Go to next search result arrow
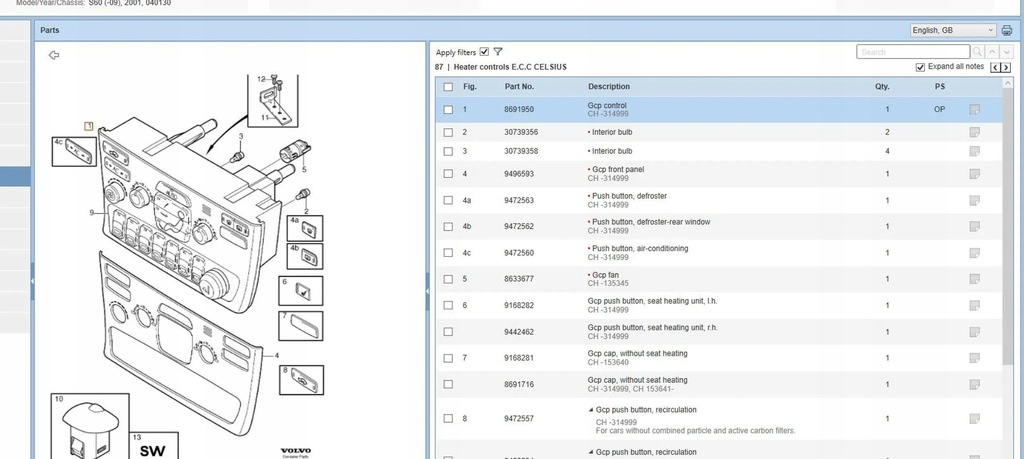Viewport: 1024px width, 459px height. click(1006, 52)
